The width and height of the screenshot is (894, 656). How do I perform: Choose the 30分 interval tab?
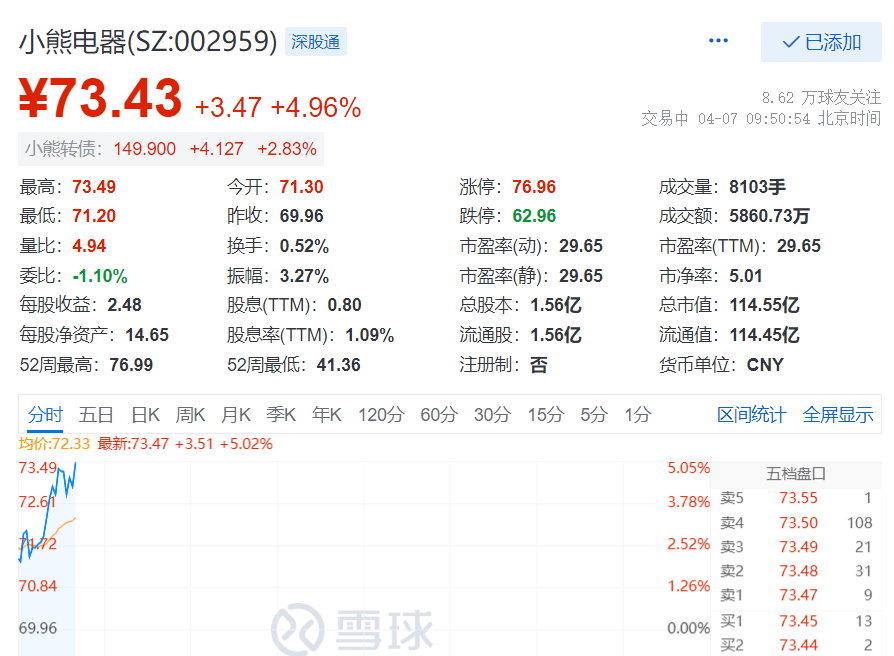492,414
